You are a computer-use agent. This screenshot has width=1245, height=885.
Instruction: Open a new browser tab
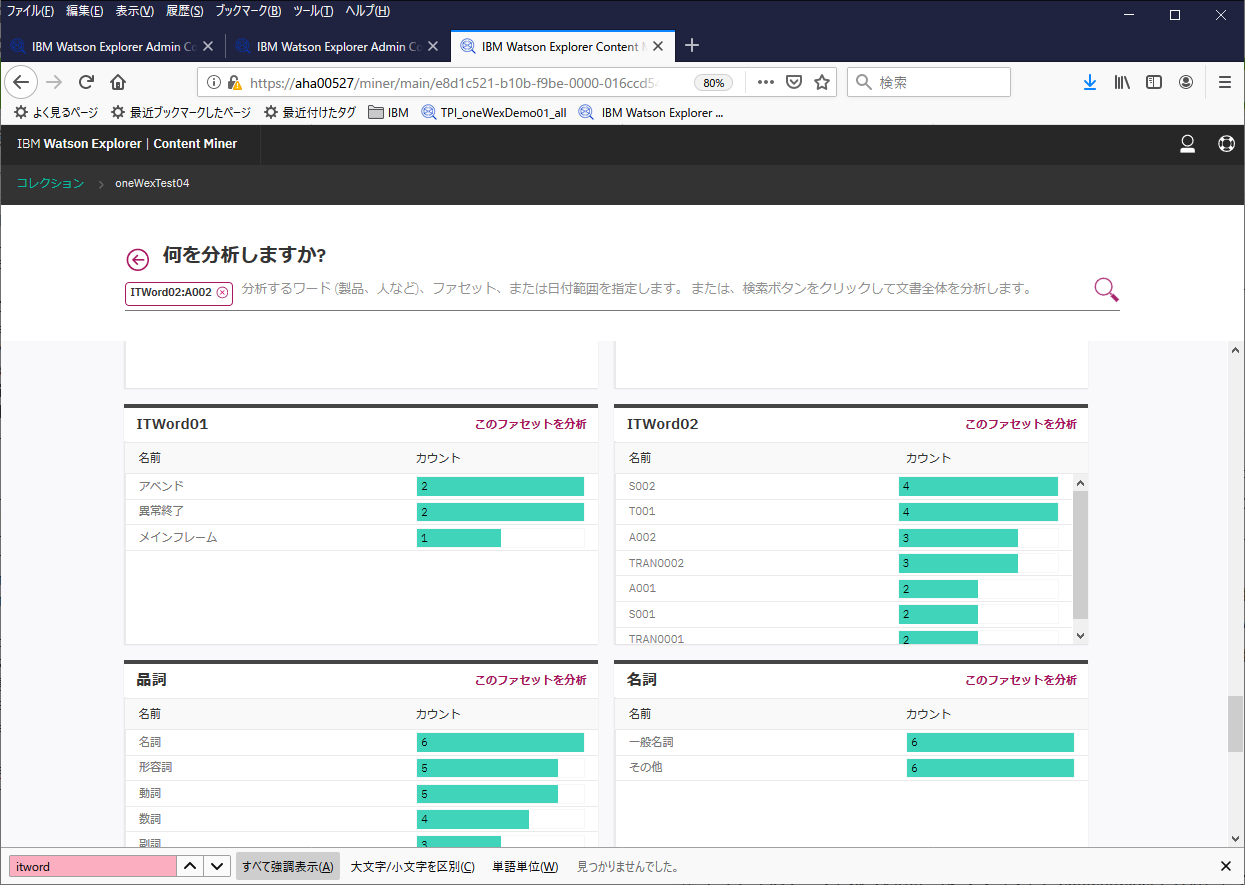coord(692,46)
